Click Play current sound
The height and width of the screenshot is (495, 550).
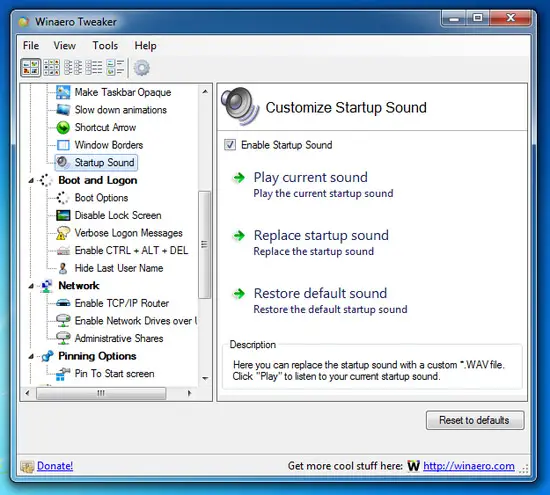coord(310,177)
